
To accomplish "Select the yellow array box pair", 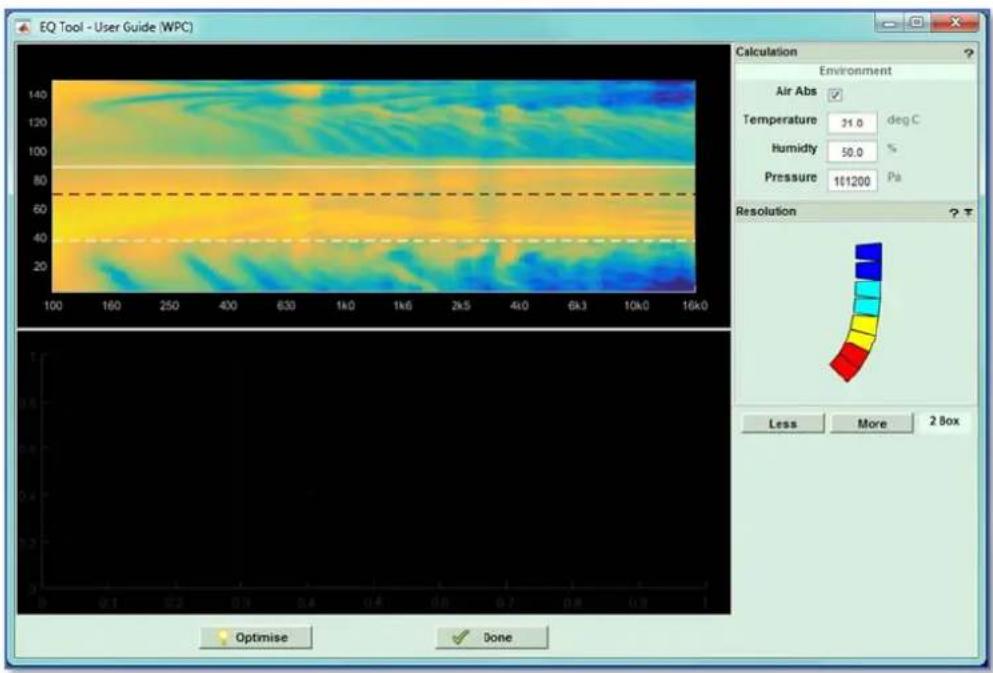I will (x=863, y=332).
